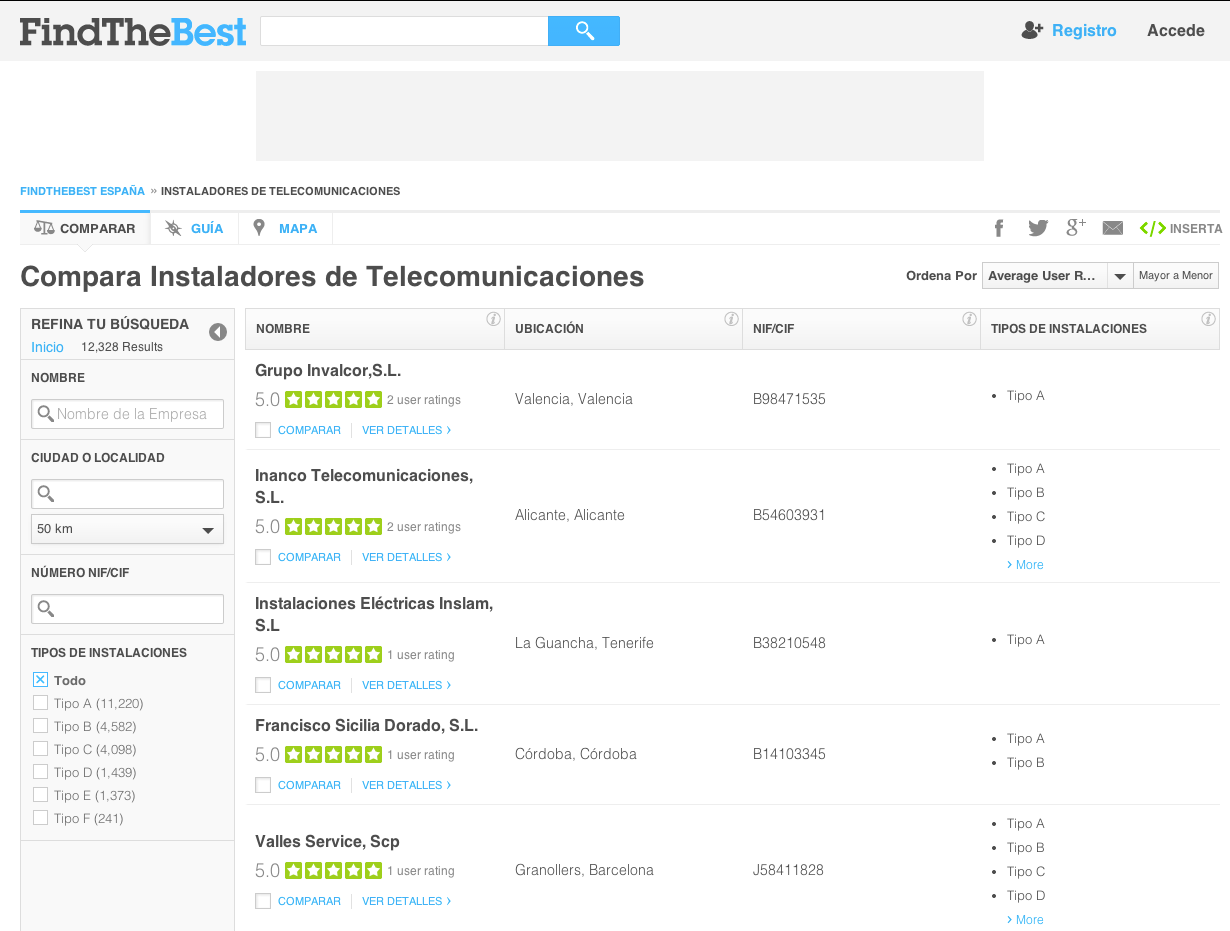
Task: Open the 50 km distance dropdown
Action: click(x=127, y=529)
